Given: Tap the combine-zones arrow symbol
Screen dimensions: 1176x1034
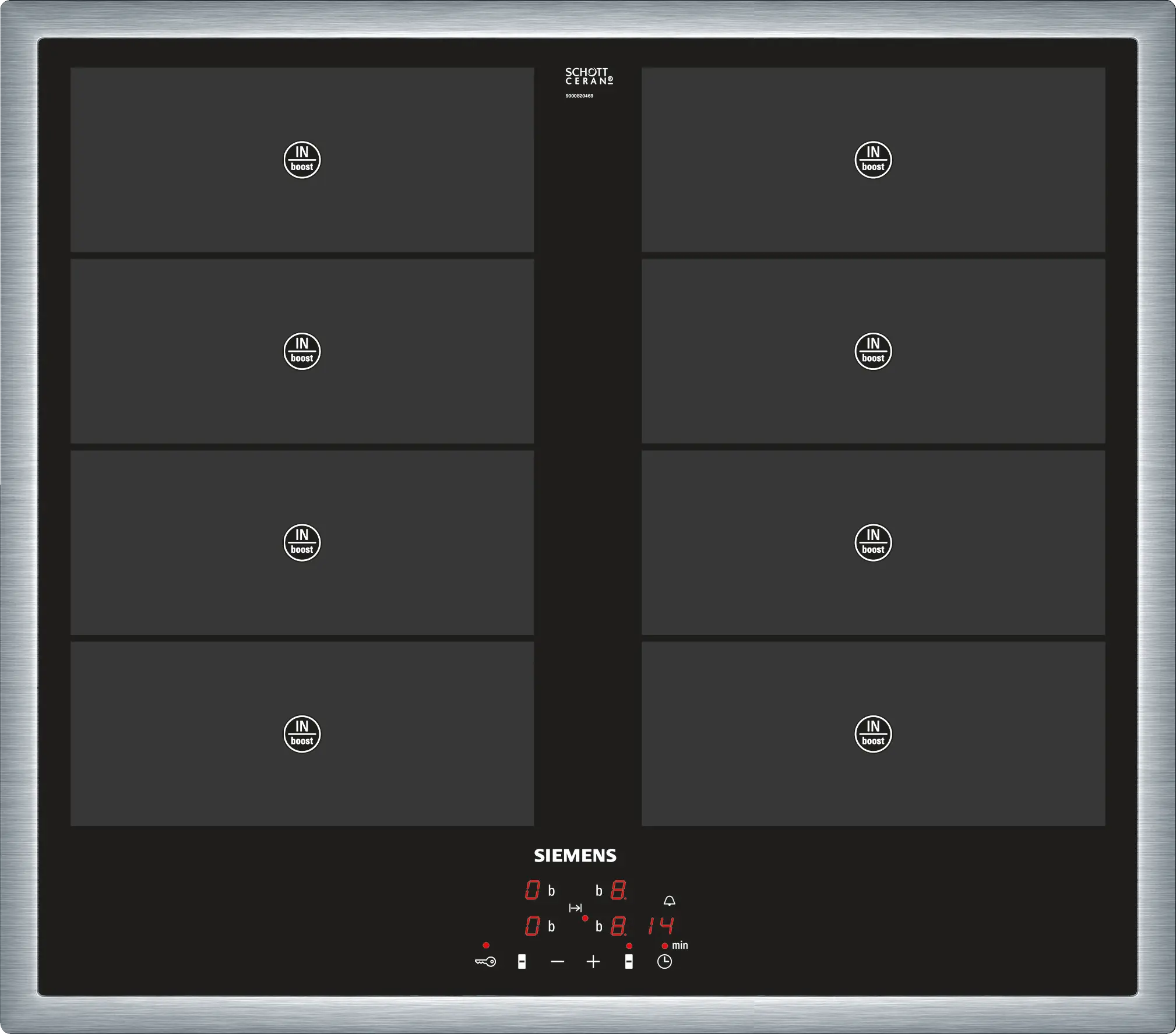Looking at the screenshot, I should coord(575,908).
